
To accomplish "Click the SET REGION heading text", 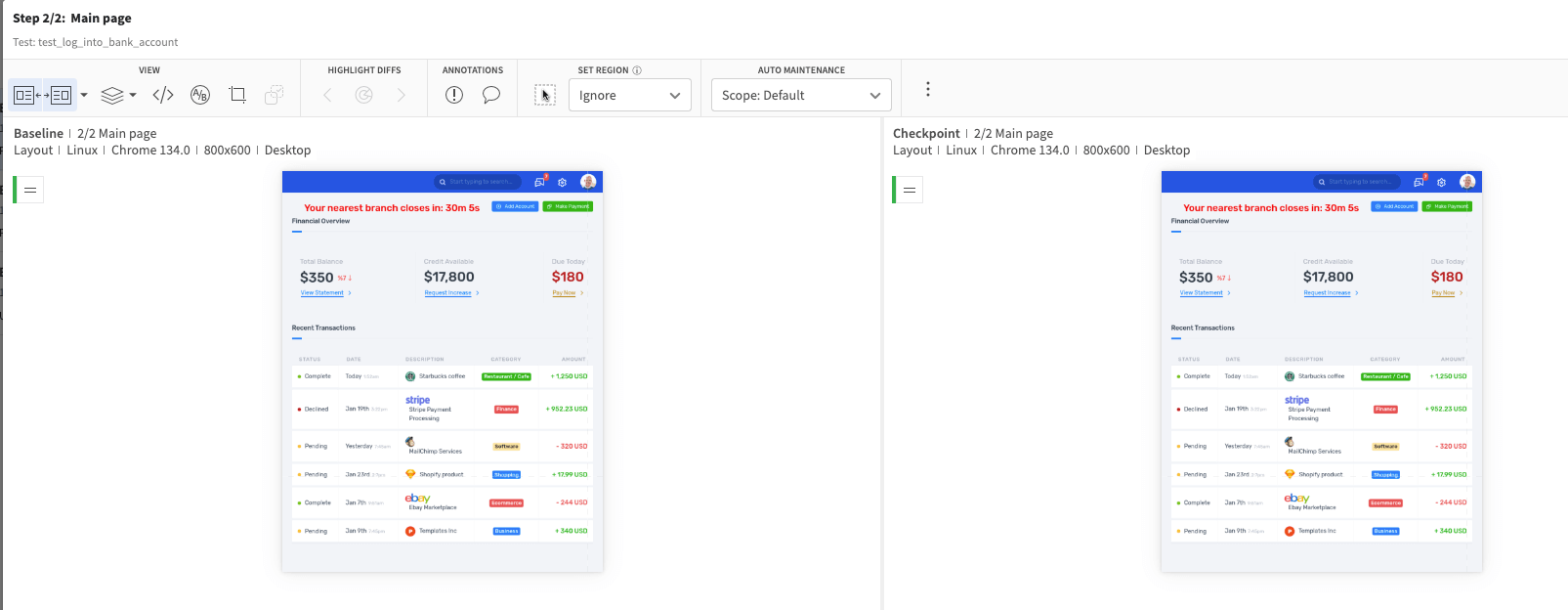I will [603, 70].
